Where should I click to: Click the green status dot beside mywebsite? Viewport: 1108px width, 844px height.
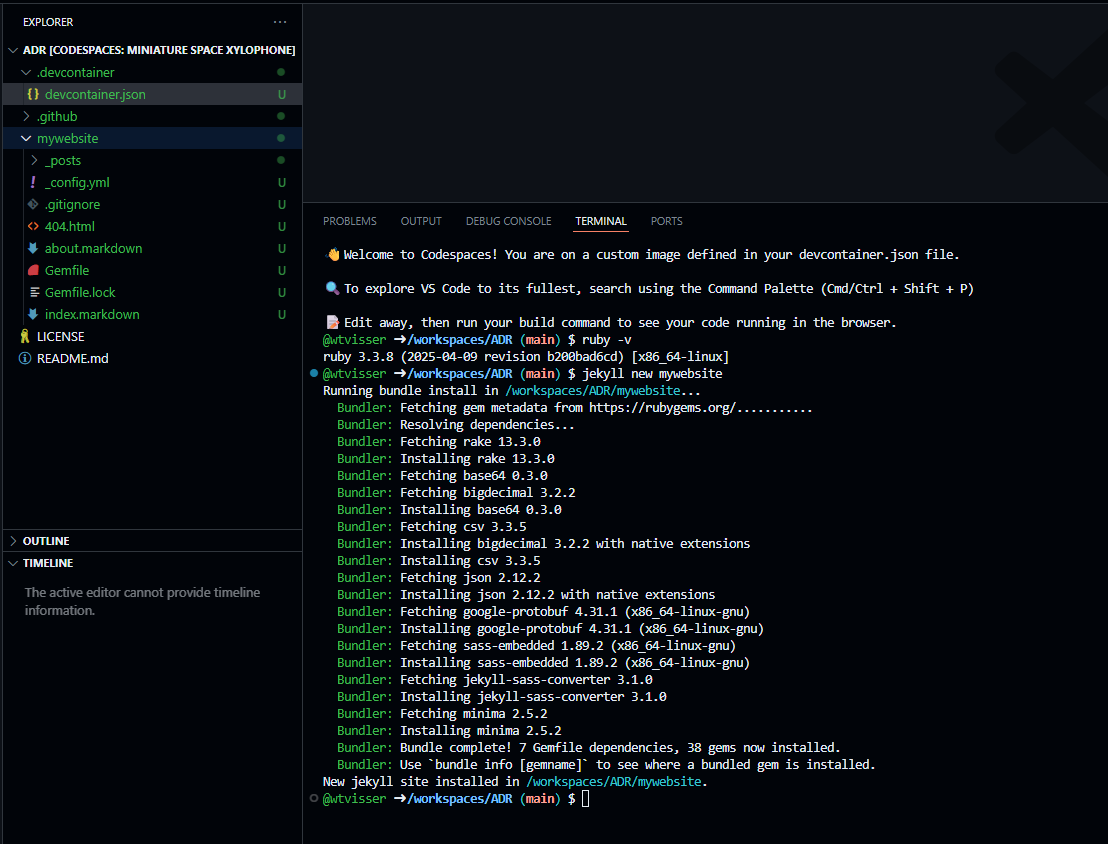click(281, 138)
